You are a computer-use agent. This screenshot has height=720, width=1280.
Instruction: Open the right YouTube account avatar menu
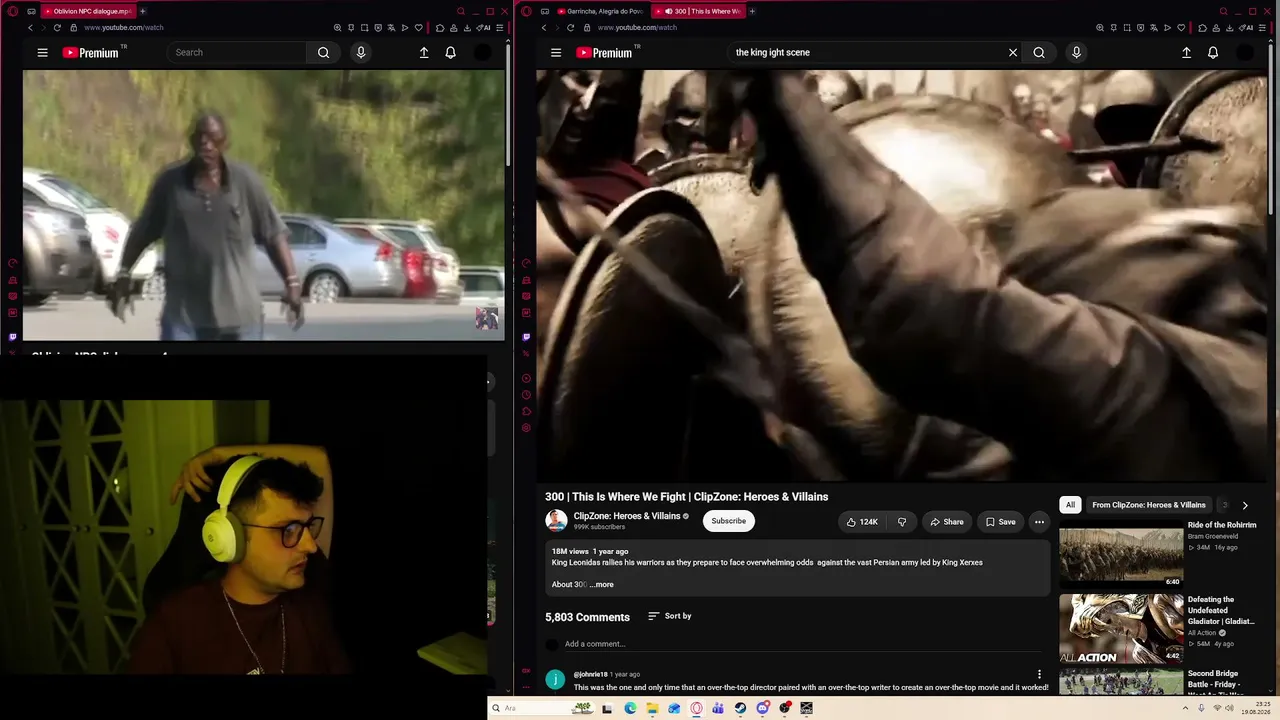(1245, 53)
